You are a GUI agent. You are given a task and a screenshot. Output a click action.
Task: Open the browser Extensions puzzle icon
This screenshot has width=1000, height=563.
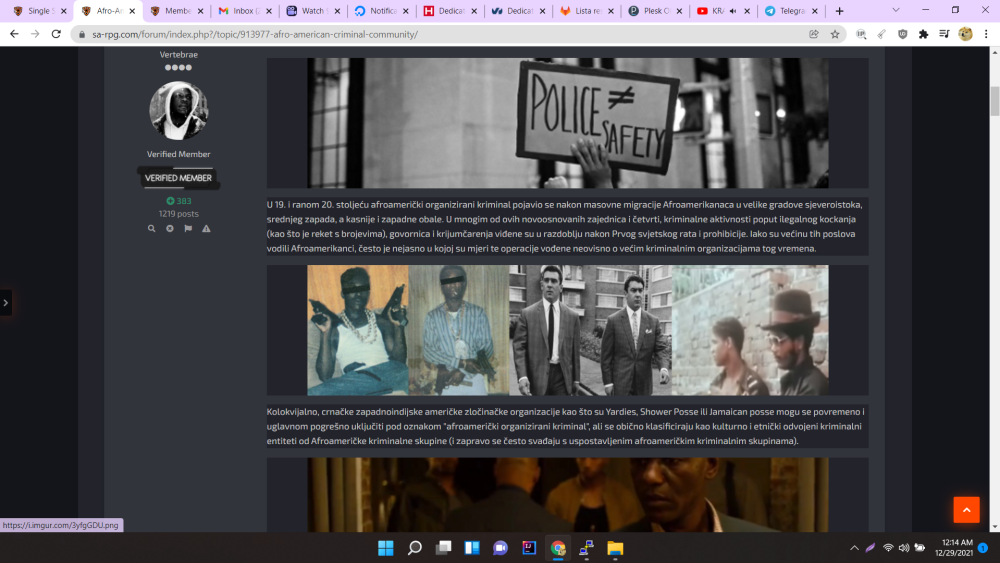point(923,34)
